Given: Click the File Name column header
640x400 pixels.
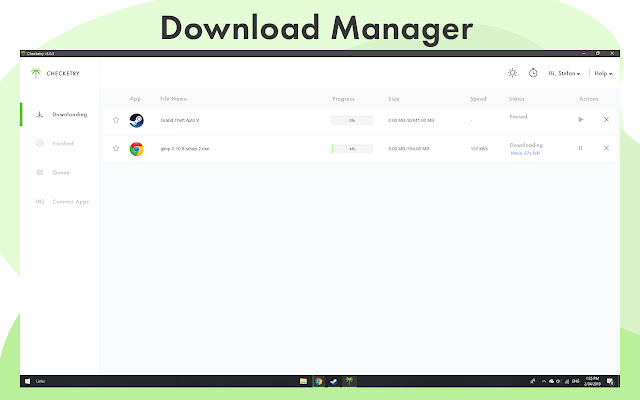Looking at the screenshot, I should tap(173, 99).
